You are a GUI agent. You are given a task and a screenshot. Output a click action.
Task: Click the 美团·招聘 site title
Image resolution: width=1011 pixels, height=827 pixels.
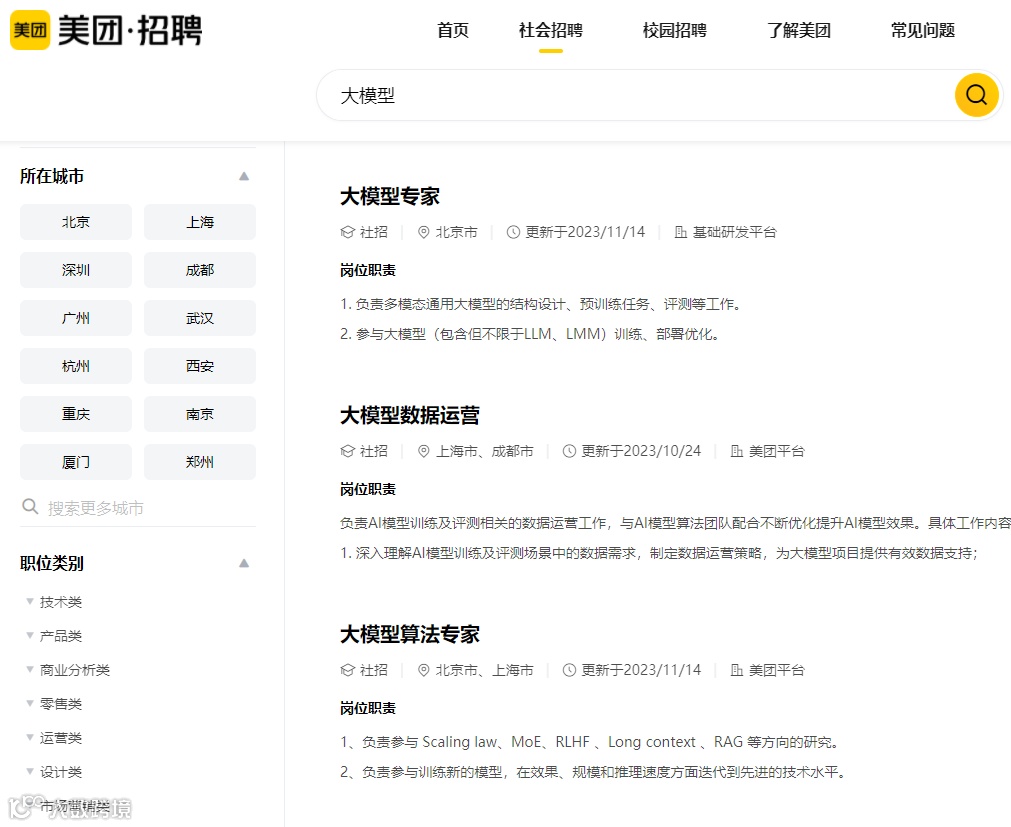(x=130, y=30)
